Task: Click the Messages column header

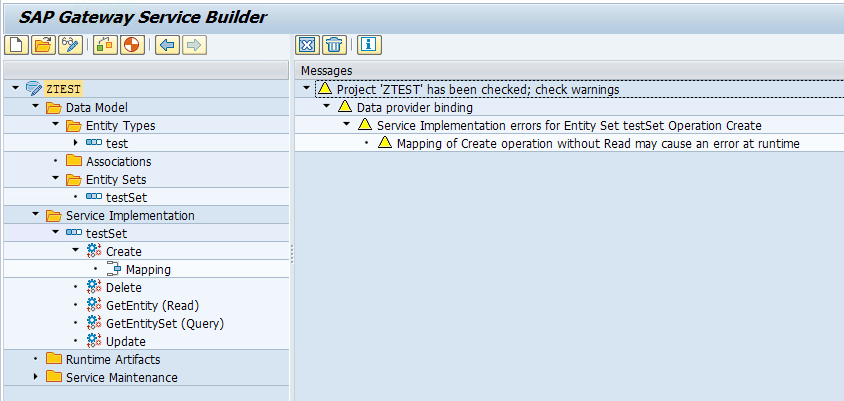Action: (327, 71)
